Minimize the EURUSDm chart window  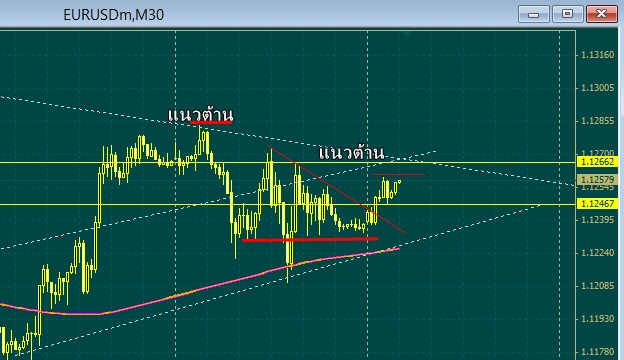(x=534, y=14)
